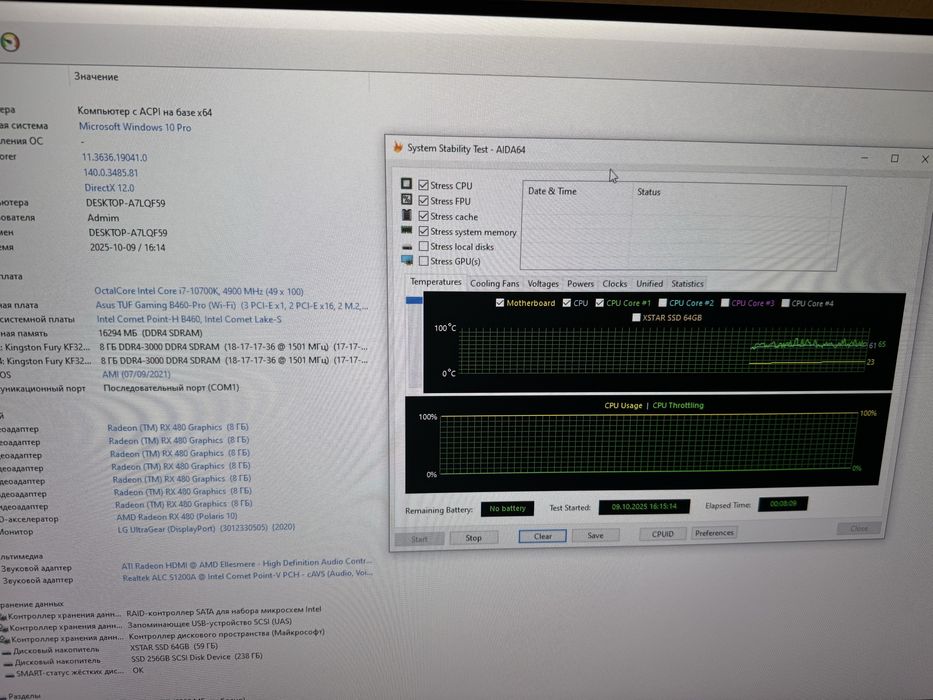Click the Значение column header
The image size is (933, 700).
(96, 76)
